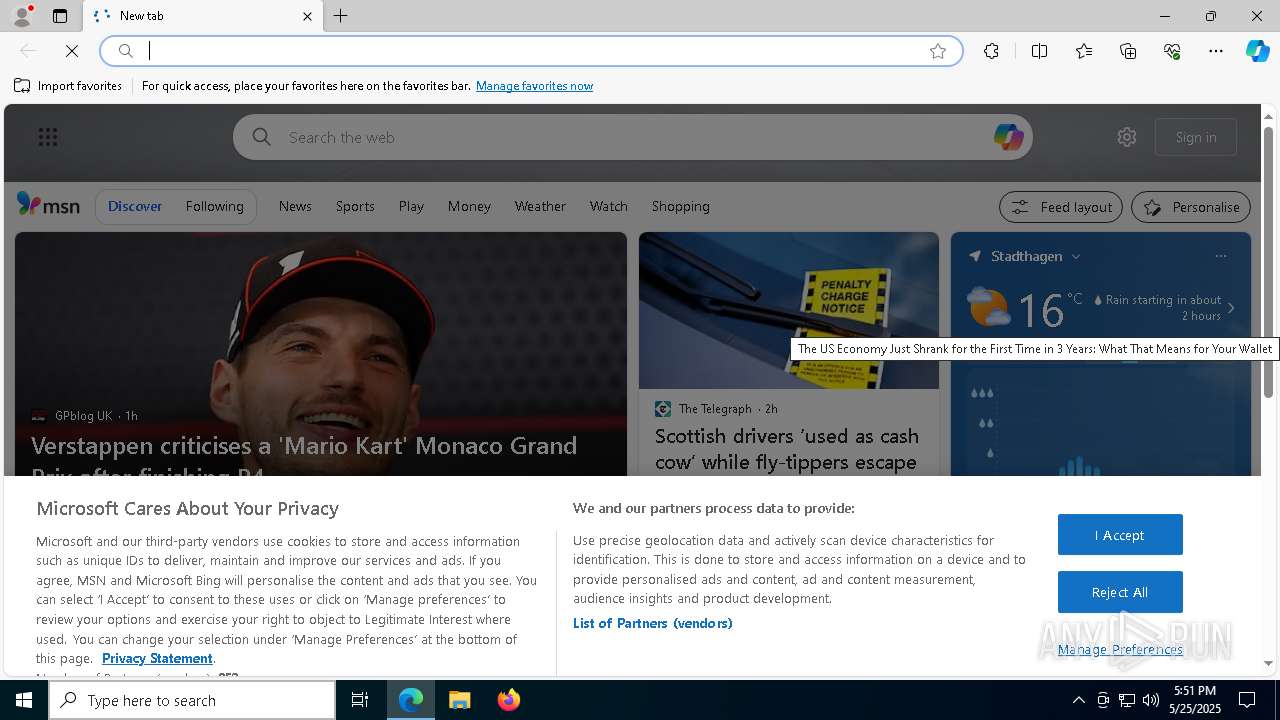Open Manage Preferences link
This screenshot has height=720, width=1280.
1120,650
